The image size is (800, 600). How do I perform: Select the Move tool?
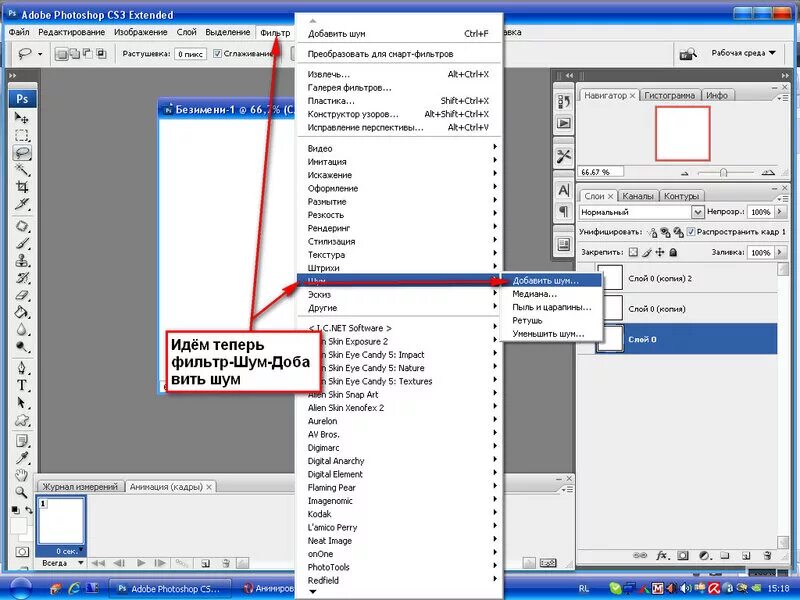coord(21,117)
